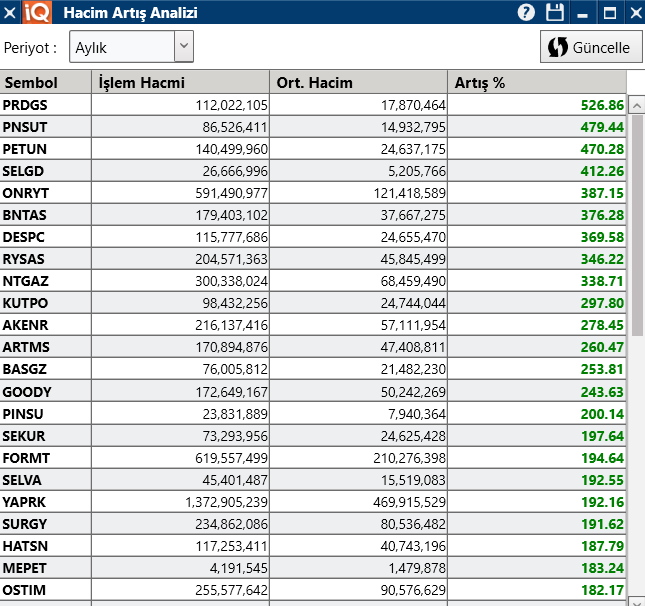
Task: Click the vertical scrollbar thumb
Action: coord(637,225)
